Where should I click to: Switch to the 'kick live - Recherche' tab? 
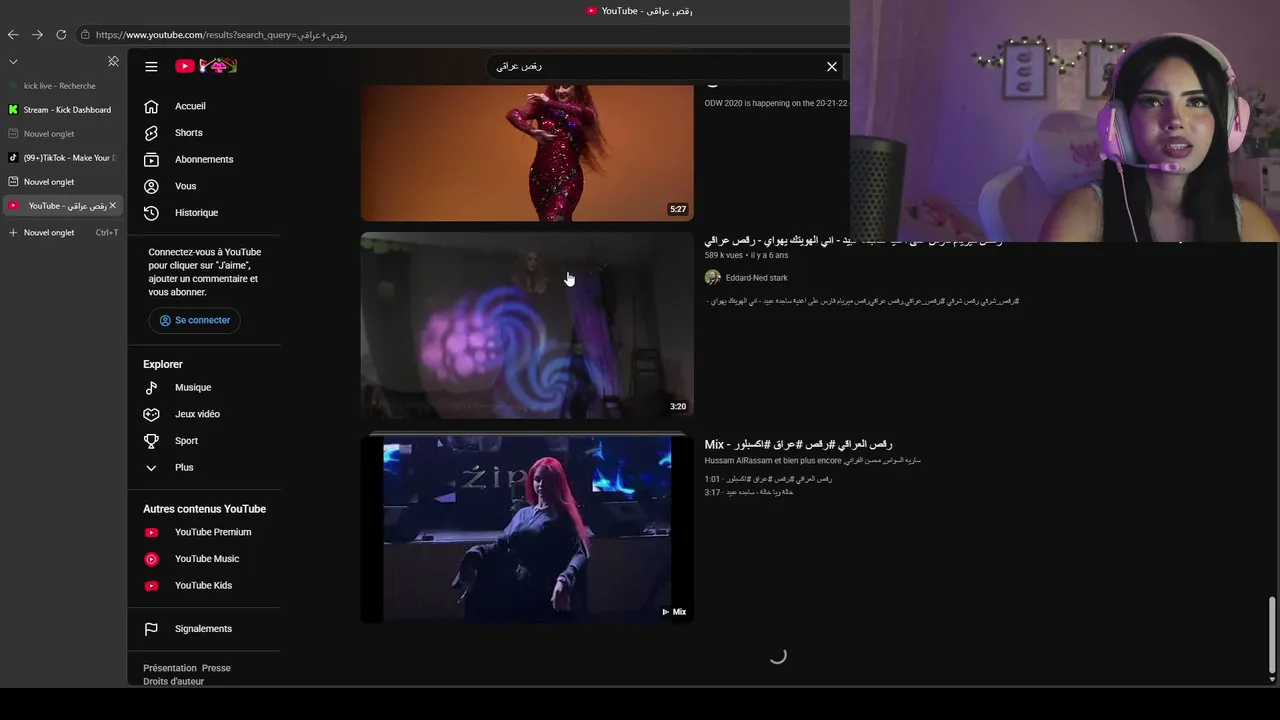[x=62, y=86]
